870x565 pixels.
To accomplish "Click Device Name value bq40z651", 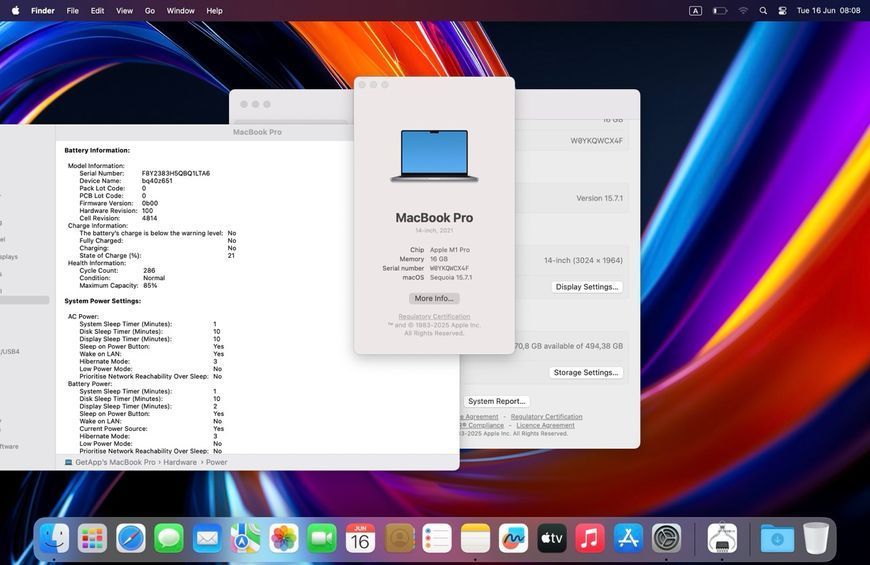I will pos(157,180).
